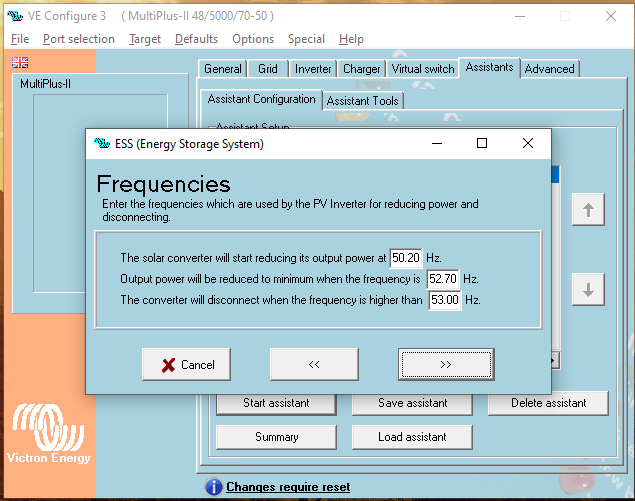
Task: Click the blue info icon near reset notice
Action: tap(213, 487)
